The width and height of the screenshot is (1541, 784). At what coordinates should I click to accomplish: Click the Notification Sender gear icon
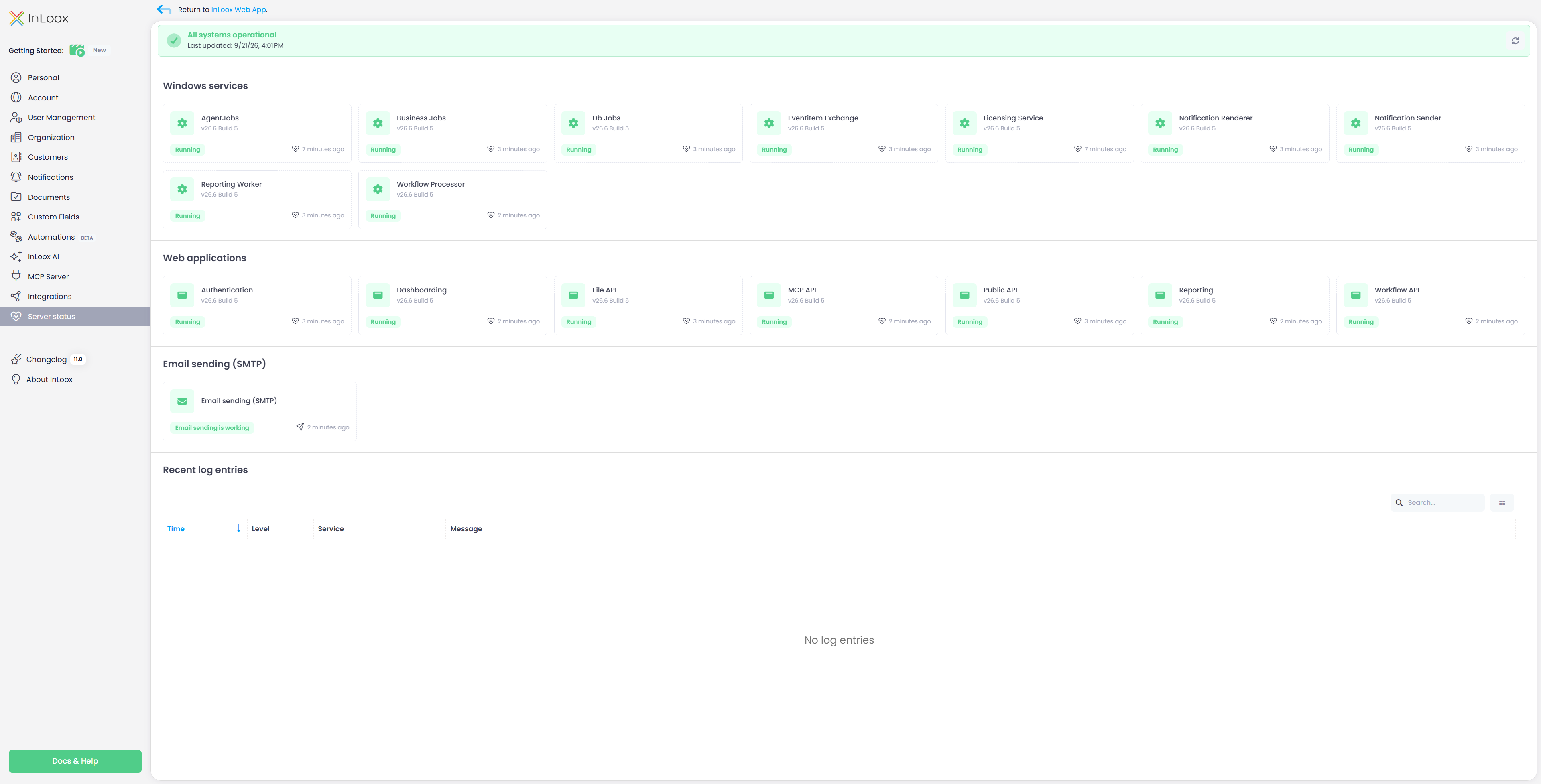point(1356,123)
